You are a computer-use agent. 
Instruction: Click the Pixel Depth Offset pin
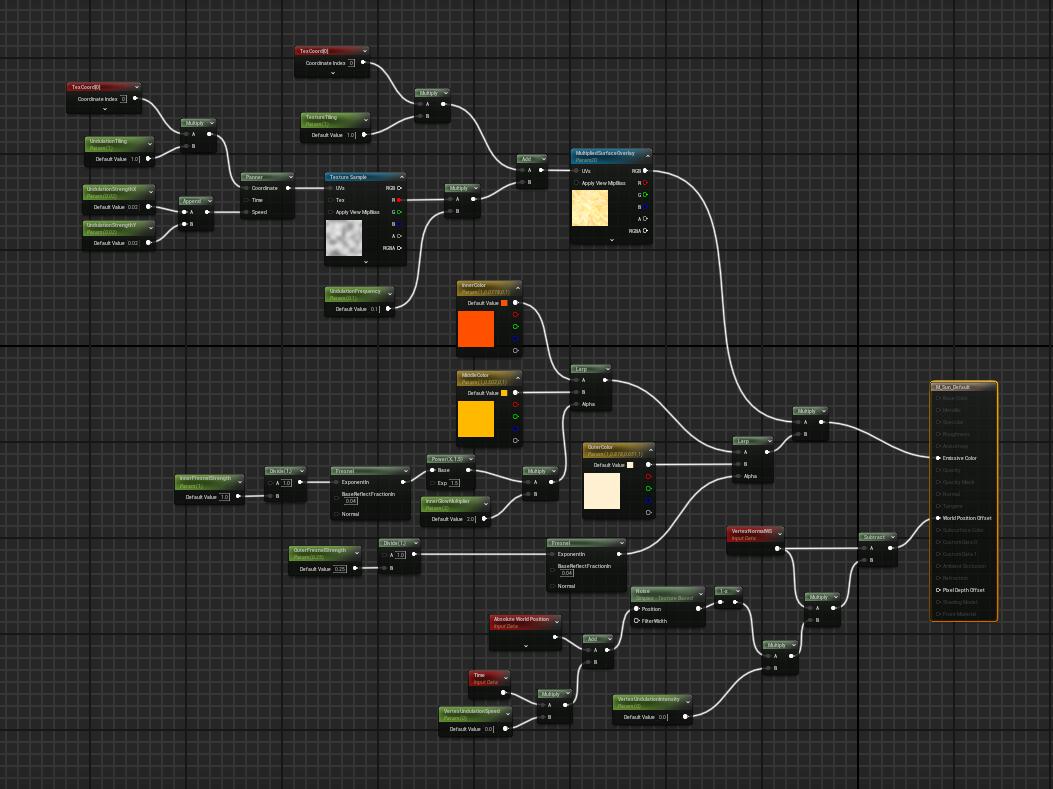(938, 590)
